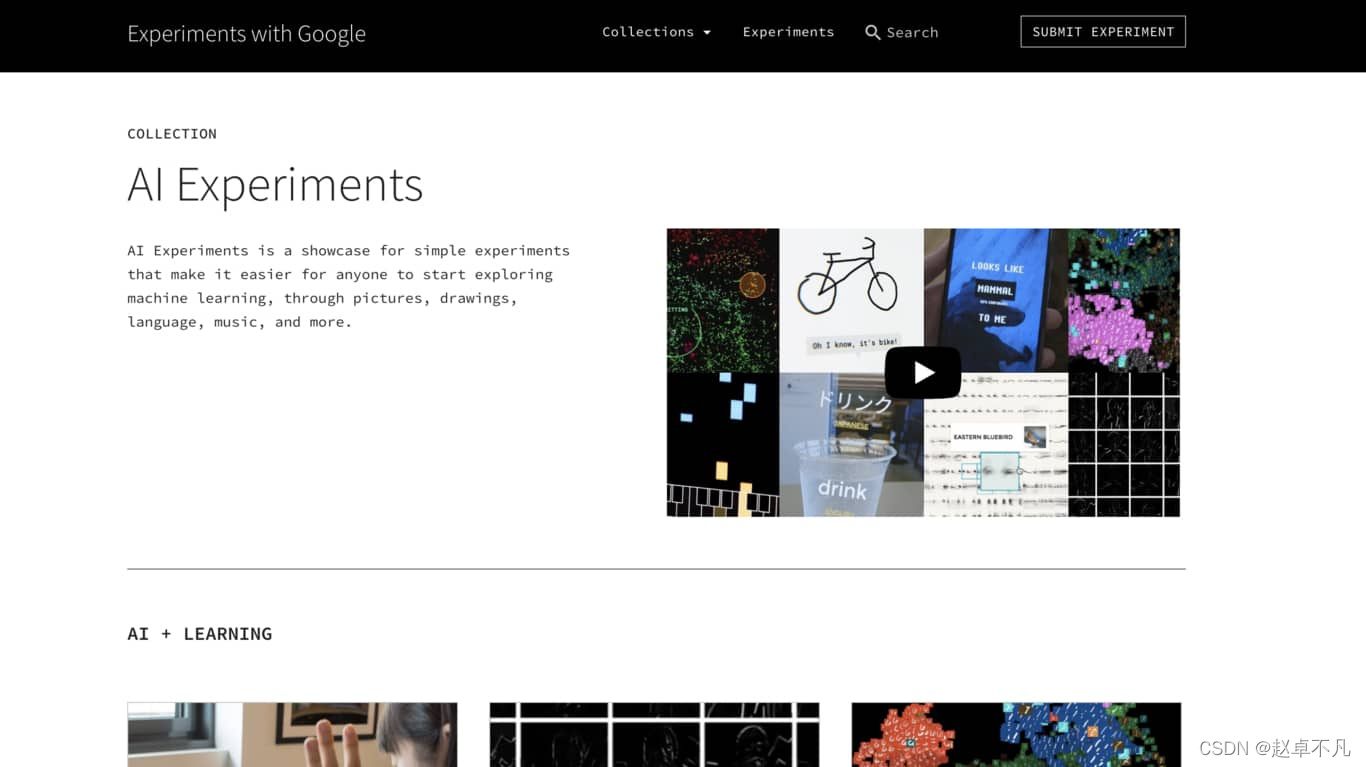1366x767 pixels.
Task: Expand the Collections dropdown menu
Action: pos(656,32)
